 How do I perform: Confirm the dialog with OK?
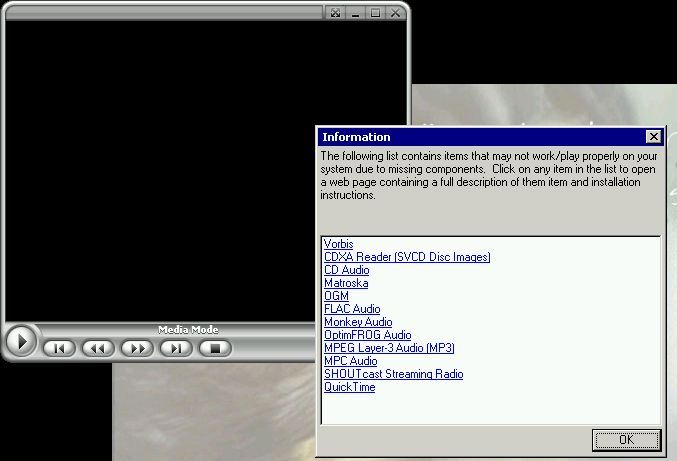626,440
